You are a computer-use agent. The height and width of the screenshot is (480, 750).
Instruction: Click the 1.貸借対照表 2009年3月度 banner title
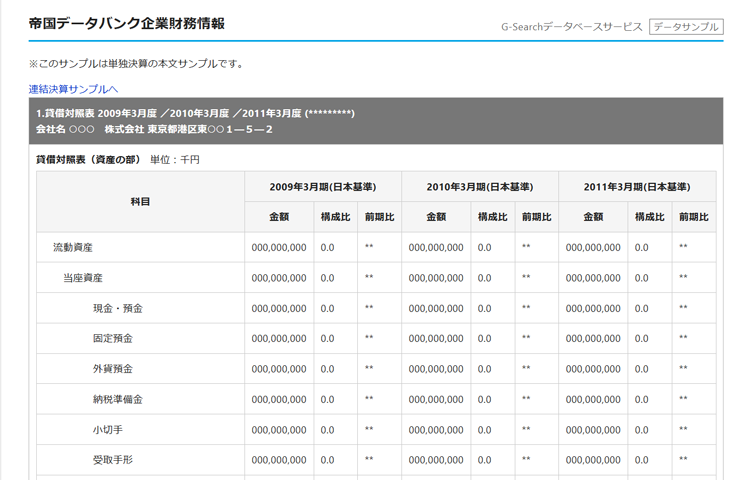(x=195, y=113)
